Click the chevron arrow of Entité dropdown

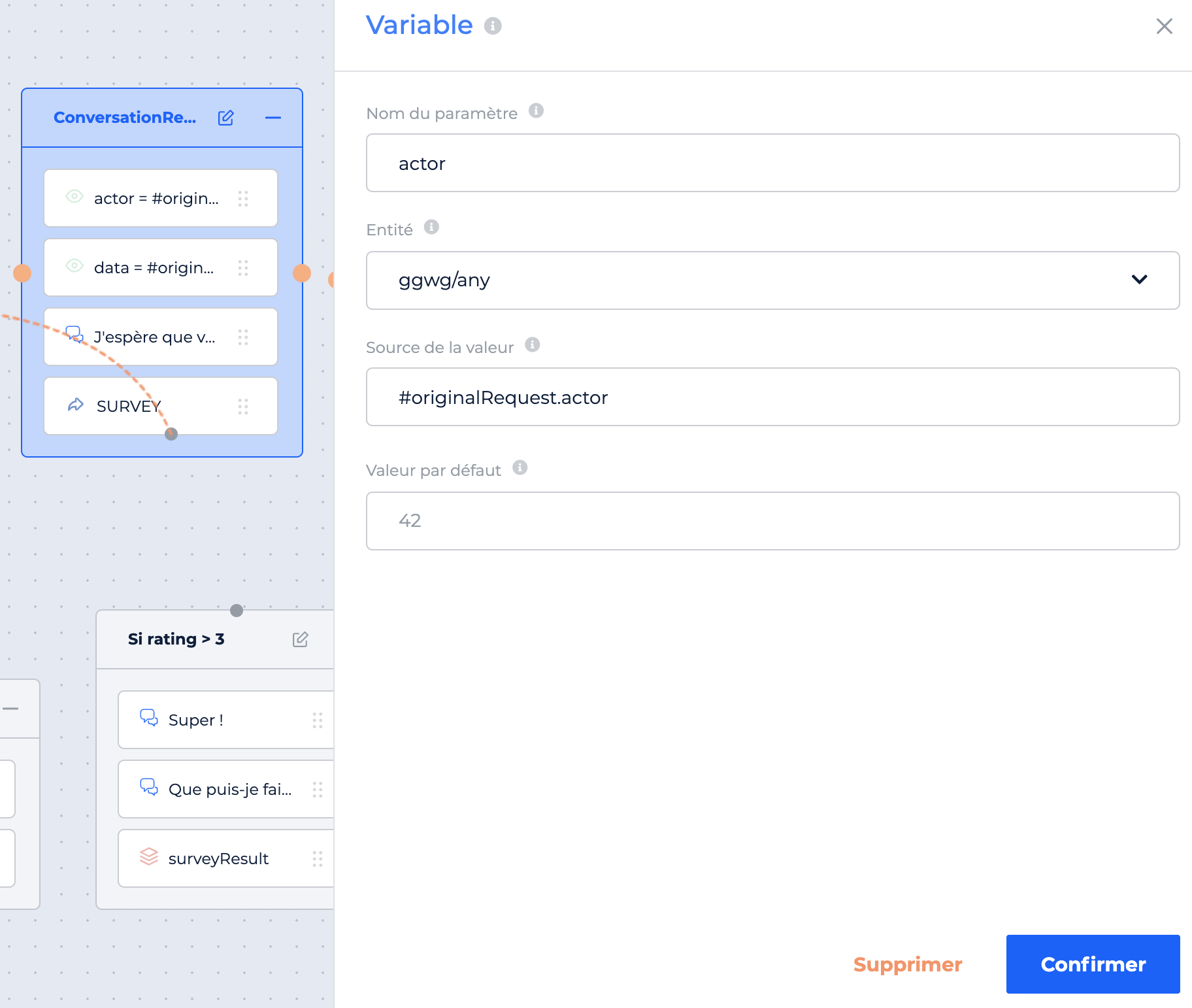(1139, 280)
